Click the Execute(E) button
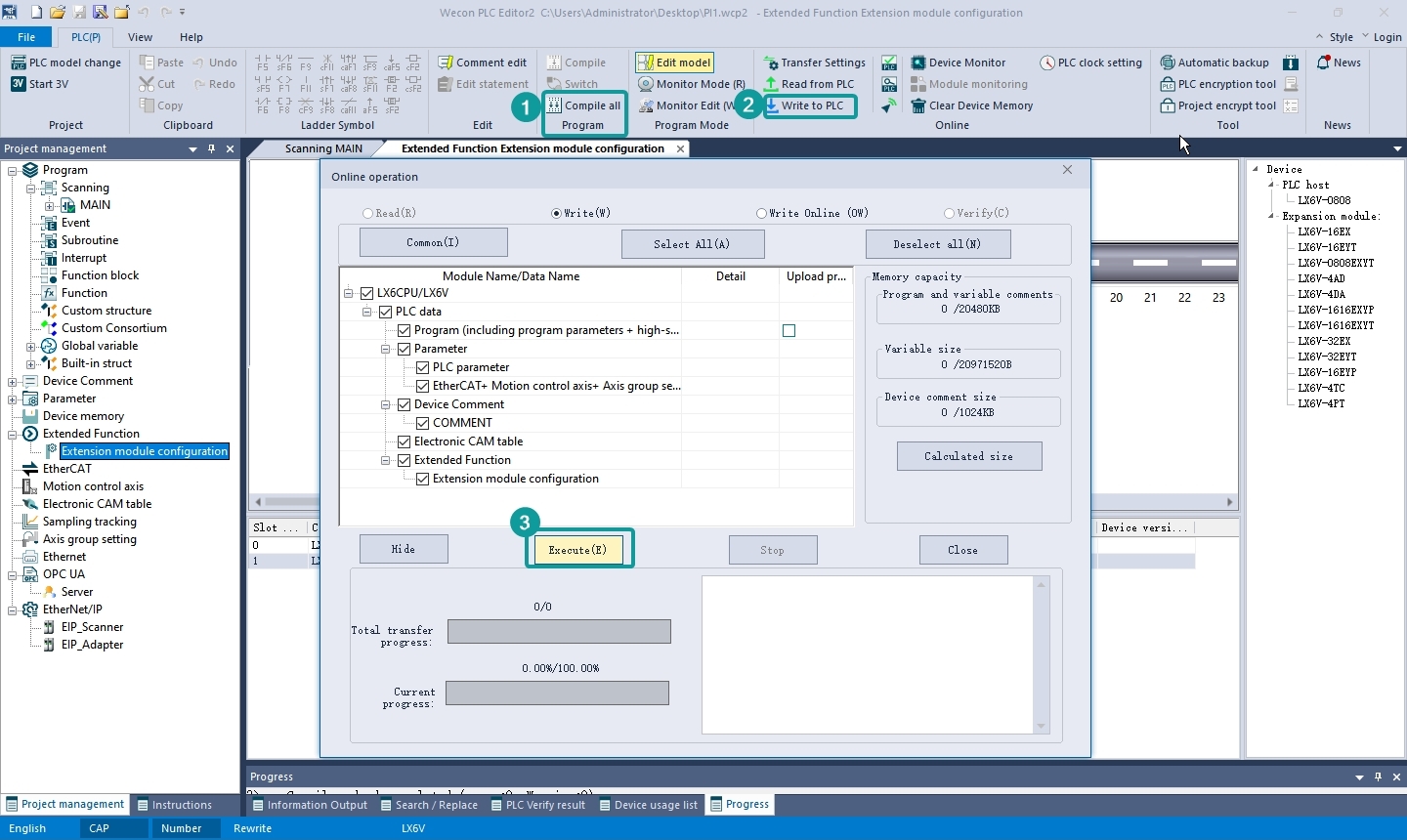Screen dimensions: 1407x840 [x=577, y=550]
